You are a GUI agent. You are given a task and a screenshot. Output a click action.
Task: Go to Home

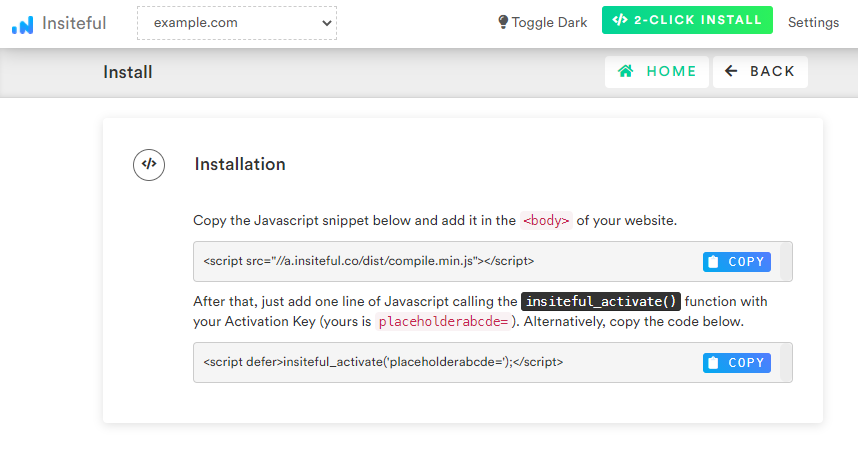(x=657, y=72)
